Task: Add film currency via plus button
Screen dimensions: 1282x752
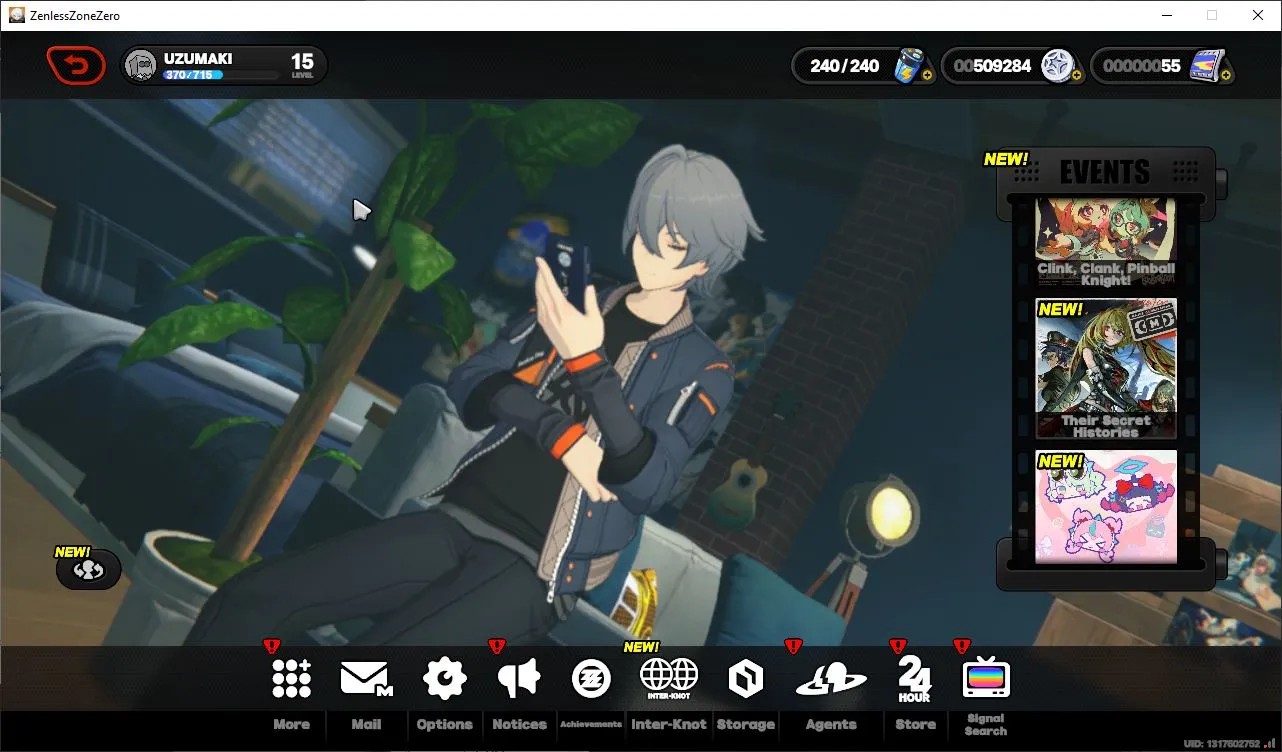Action: coord(1226,75)
